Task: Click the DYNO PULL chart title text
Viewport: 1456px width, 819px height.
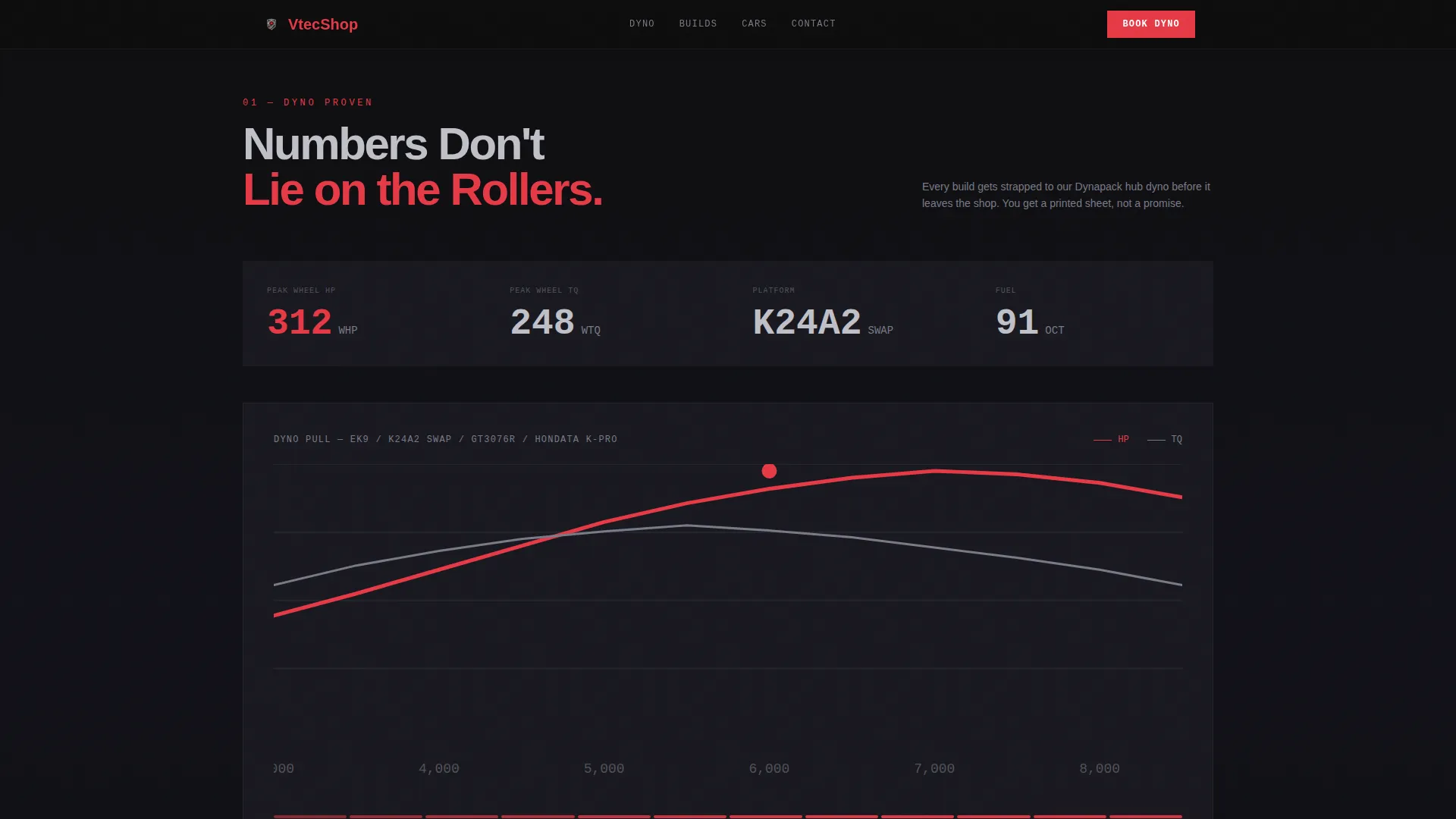Action: pos(445,439)
